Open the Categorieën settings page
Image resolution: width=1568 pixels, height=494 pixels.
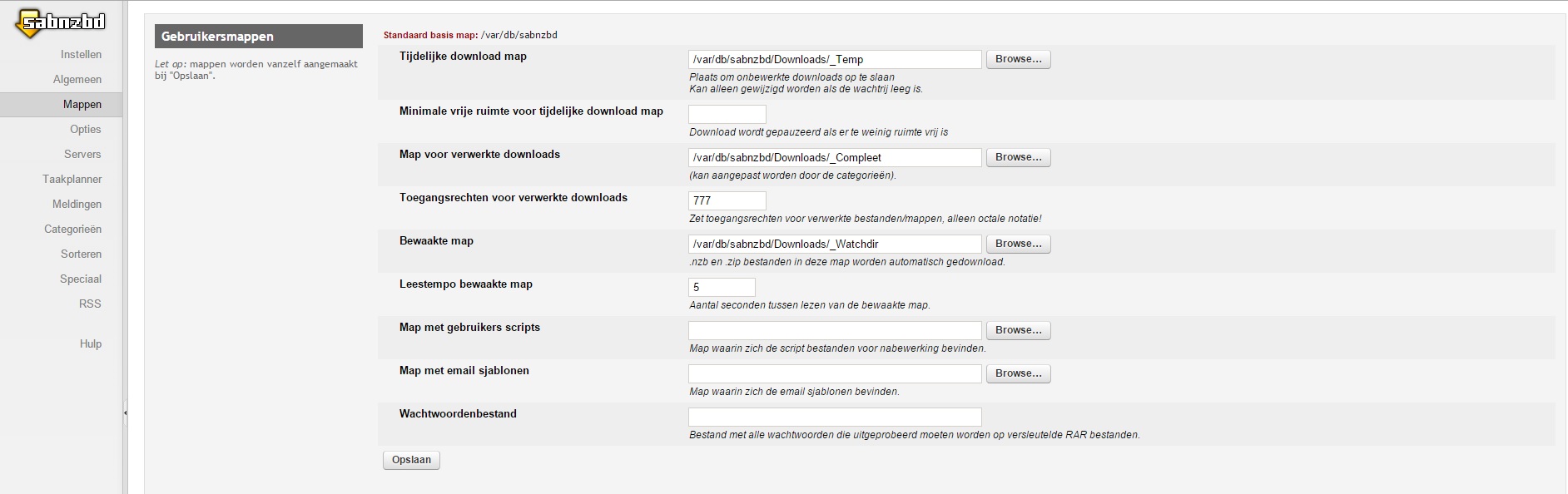72,229
